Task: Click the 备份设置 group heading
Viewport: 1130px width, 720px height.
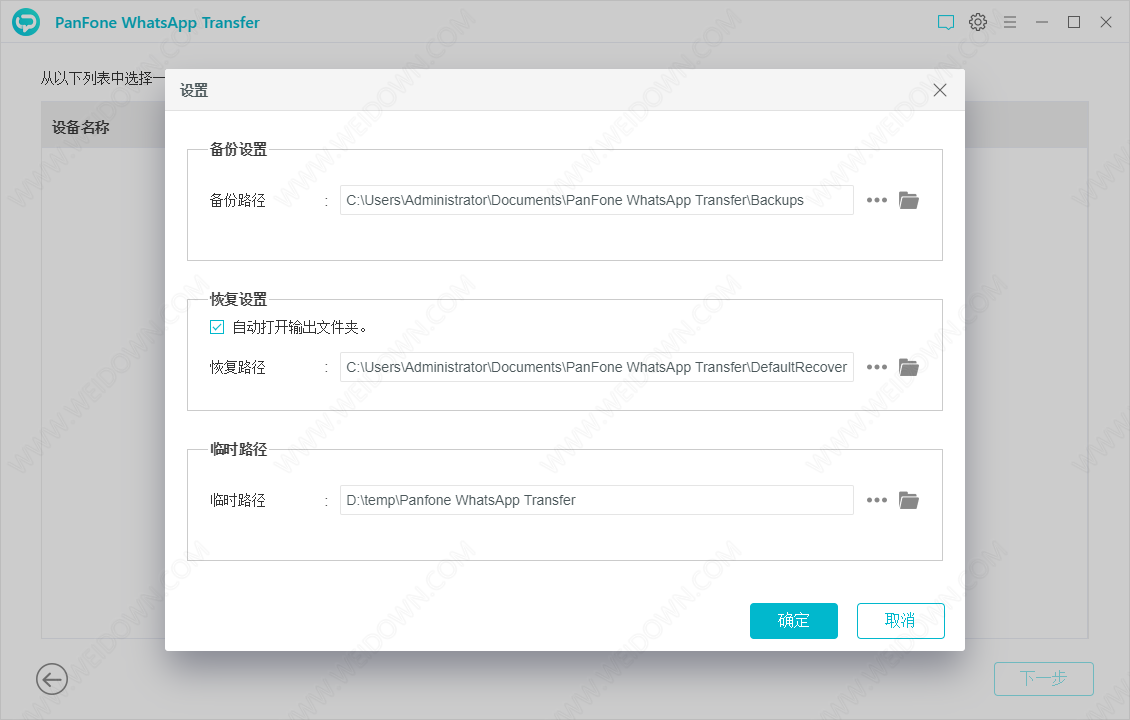Action: click(239, 149)
